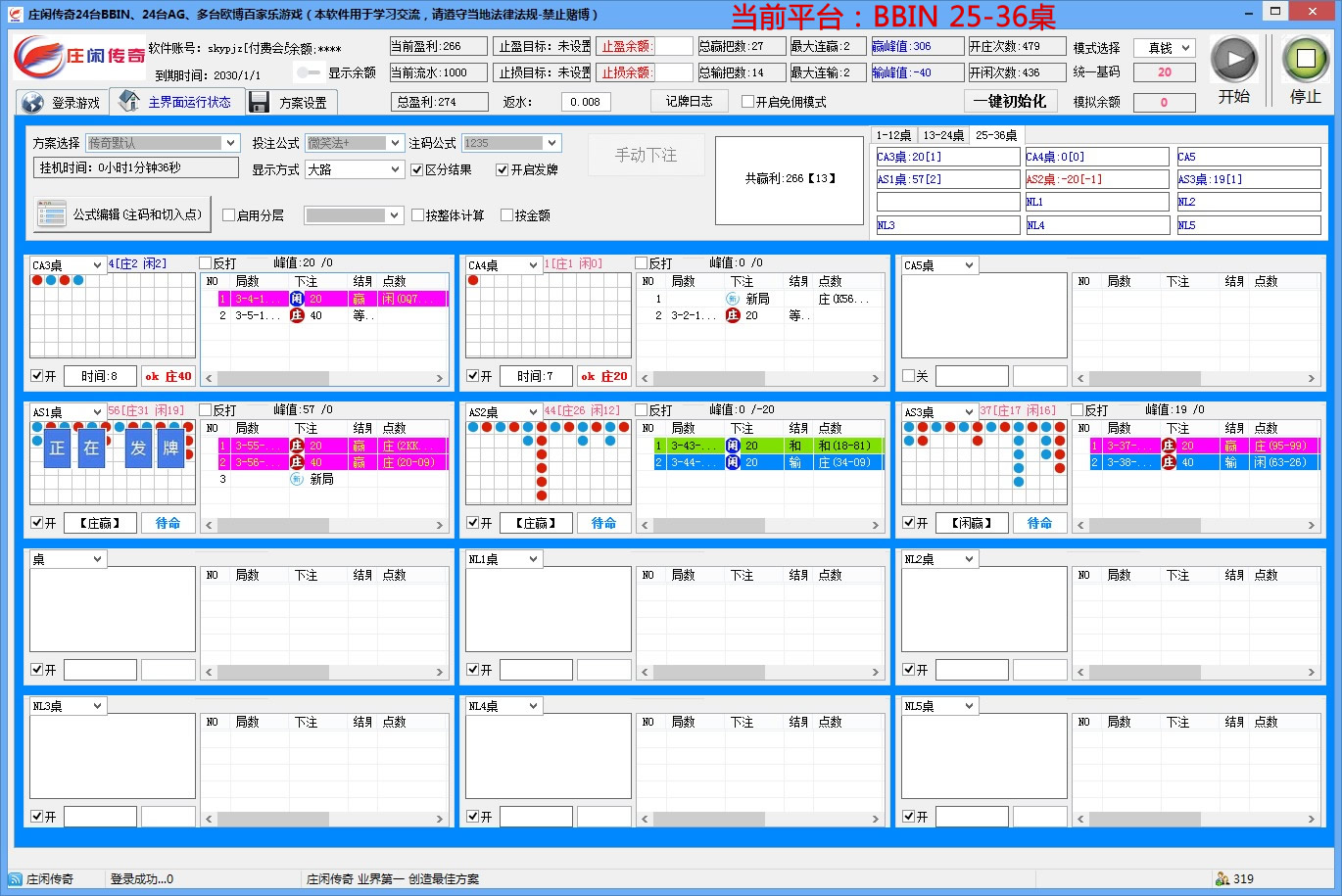Click the green Start (开始) play button
1342x896 pixels.
click(x=1233, y=60)
